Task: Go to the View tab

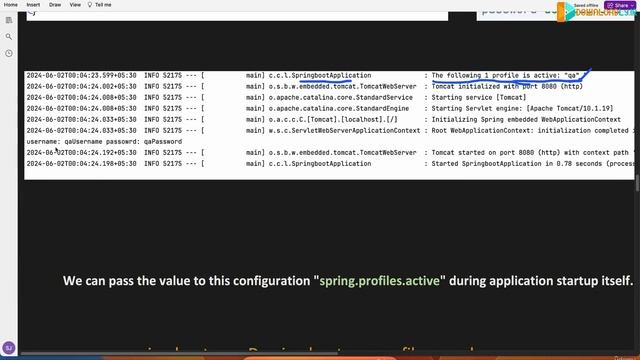Action: (75, 5)
